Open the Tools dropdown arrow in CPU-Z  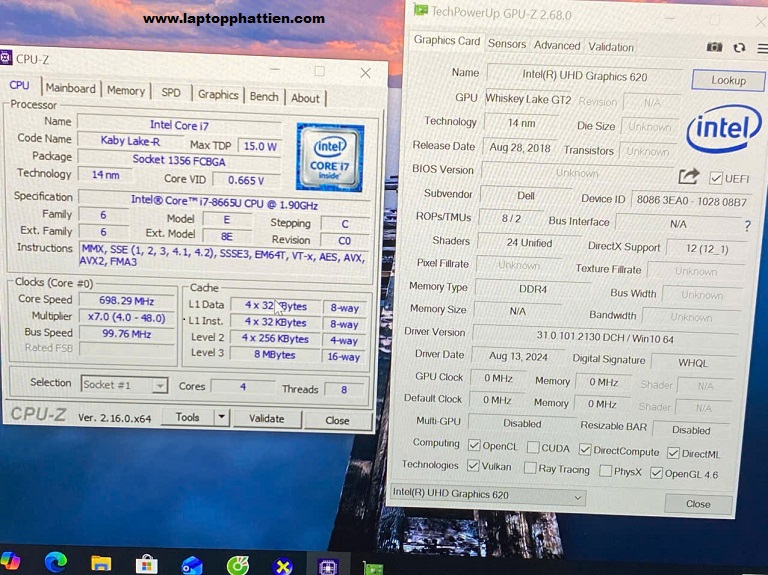tap(222, 417)
